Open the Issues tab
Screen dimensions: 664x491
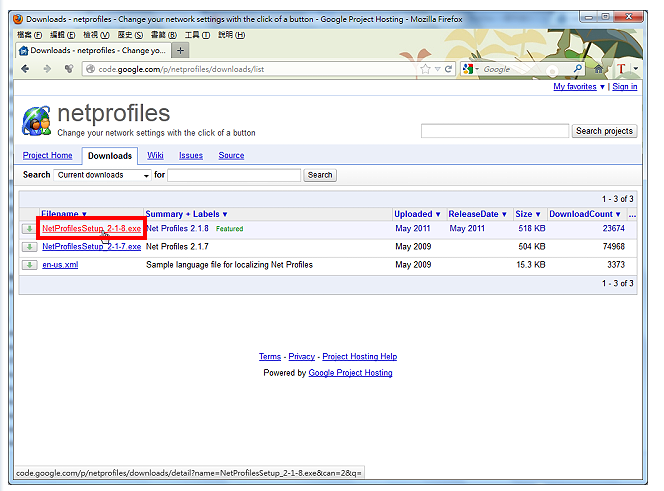pyautogui.click(x=191, y=155)
